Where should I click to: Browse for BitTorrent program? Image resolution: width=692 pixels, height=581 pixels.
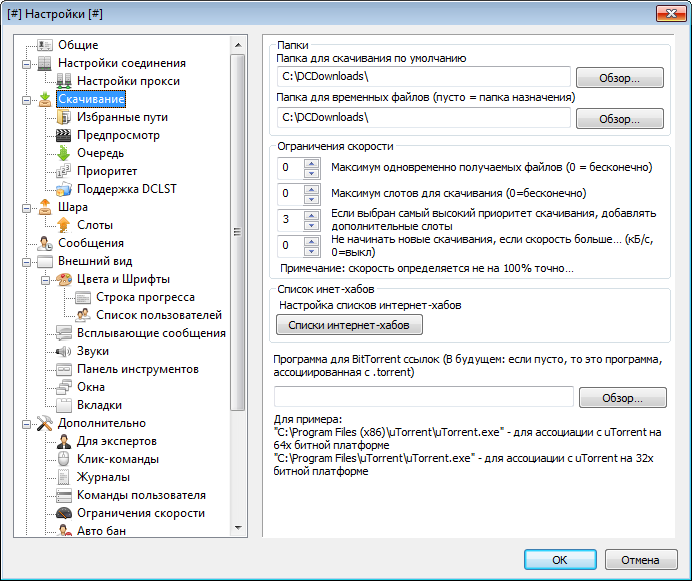point(623,398)
